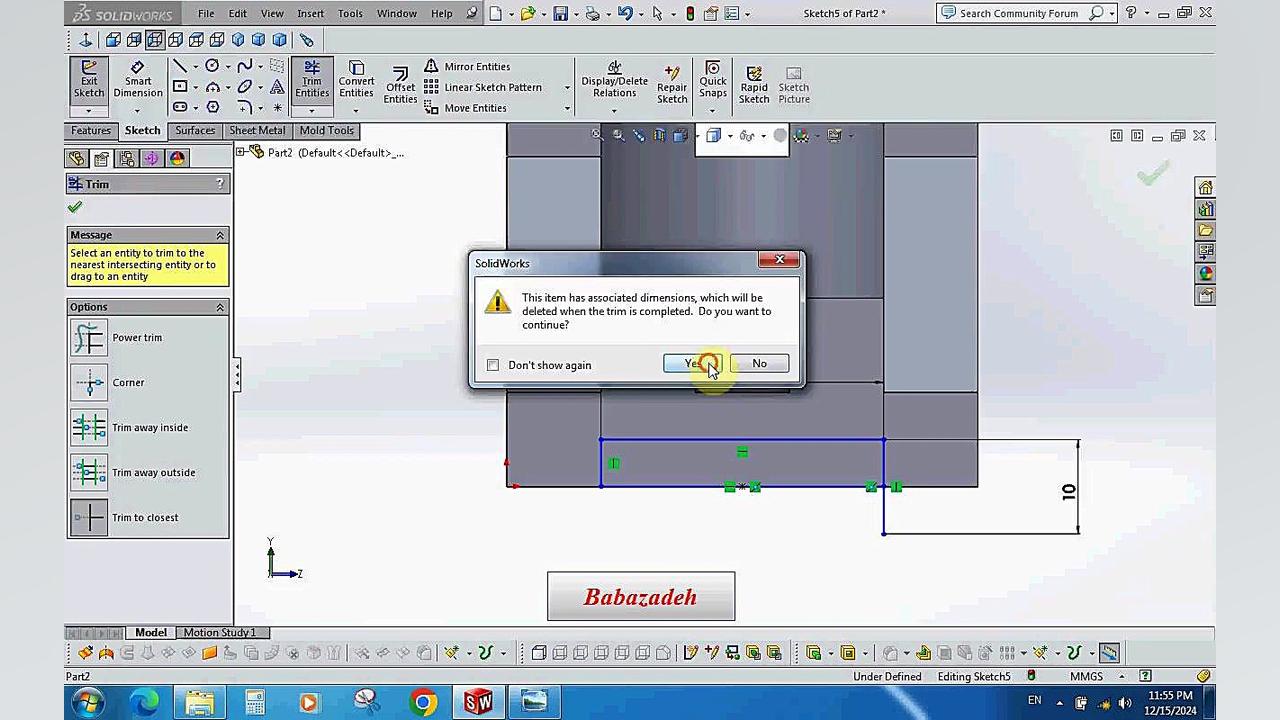The height and width of the screenshot is (720, 1280).
Task: Choose the Spline sketch tool
Action: click(x=244, y=66)
